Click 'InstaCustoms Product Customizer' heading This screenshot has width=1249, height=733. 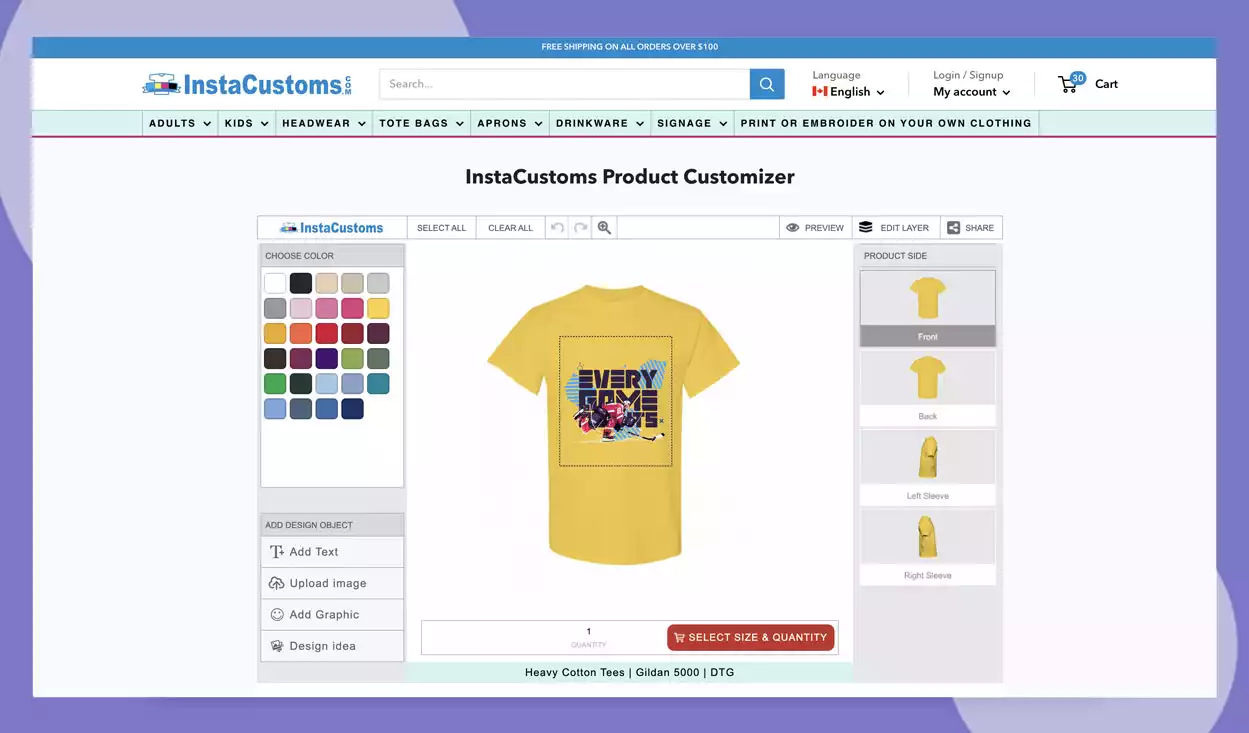(630, 177)
